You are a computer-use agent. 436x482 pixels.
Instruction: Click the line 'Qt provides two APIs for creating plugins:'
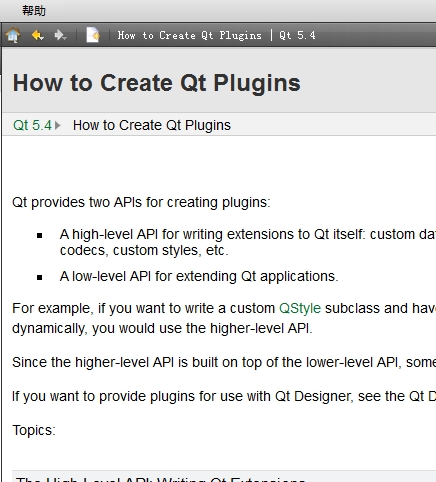141,202
